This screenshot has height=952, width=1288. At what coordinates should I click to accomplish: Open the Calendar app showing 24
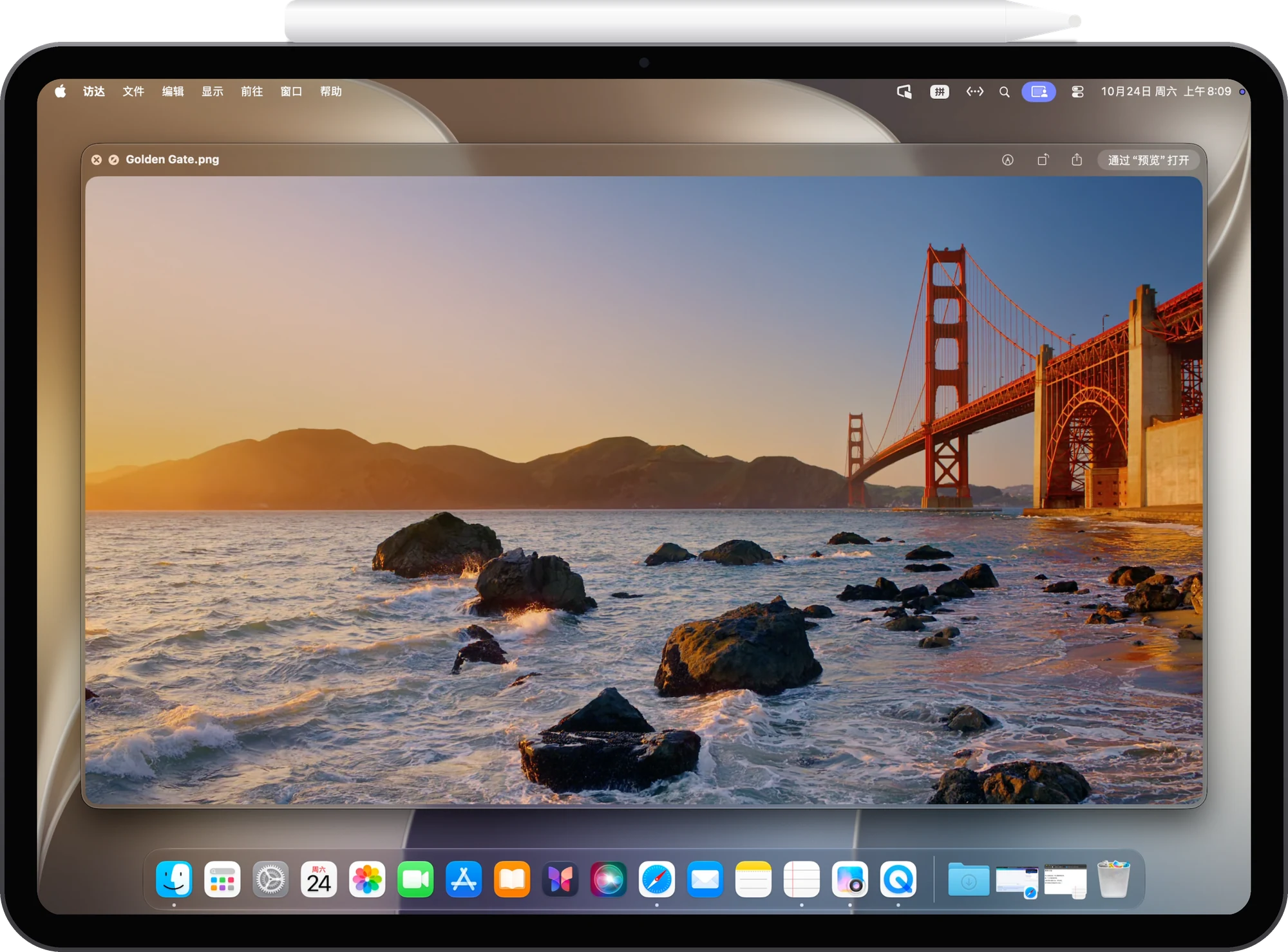(319, 879)
